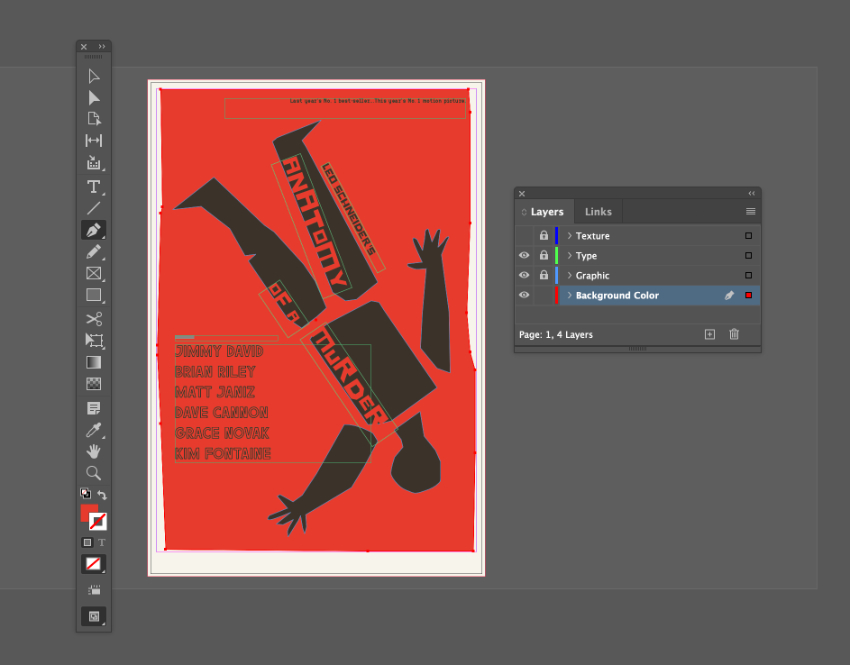
Task: Select the Eyedropper tool
Action: click(93, 430)
